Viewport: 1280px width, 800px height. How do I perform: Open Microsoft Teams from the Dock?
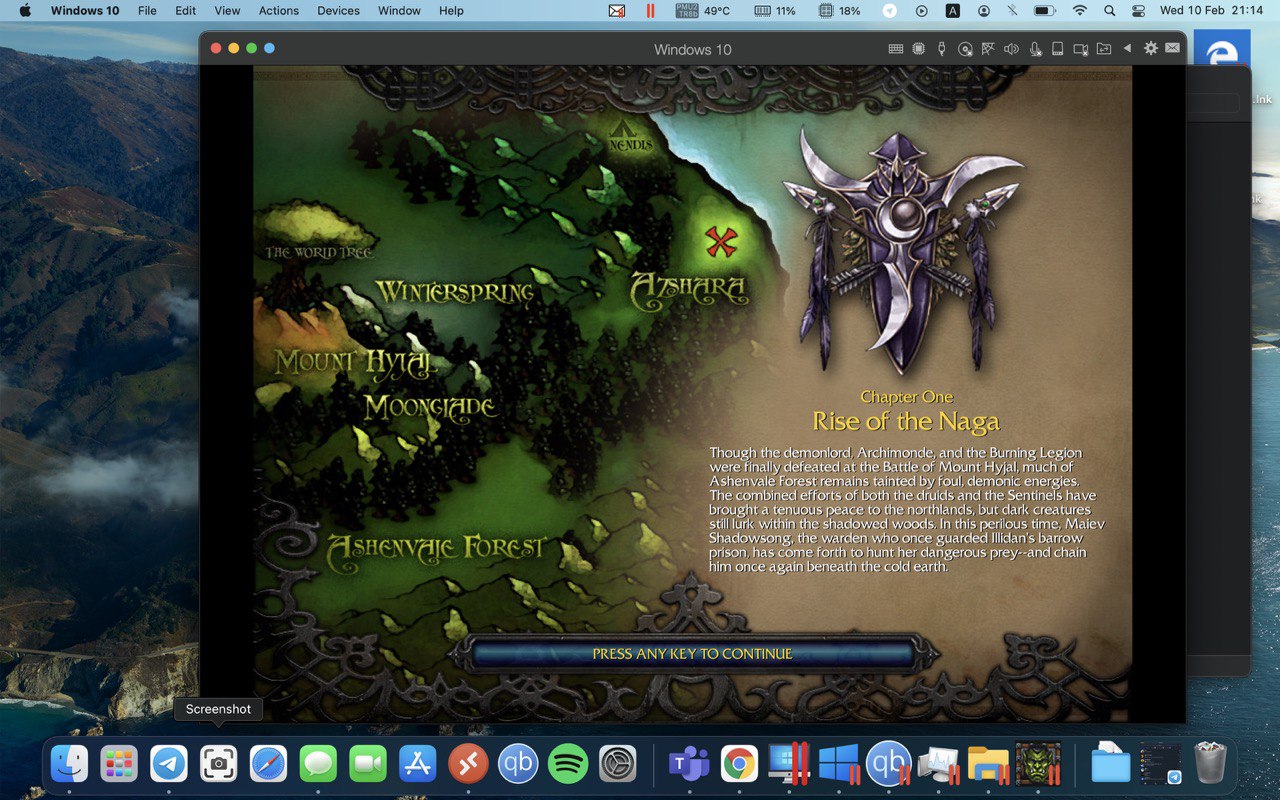(689, 764)
